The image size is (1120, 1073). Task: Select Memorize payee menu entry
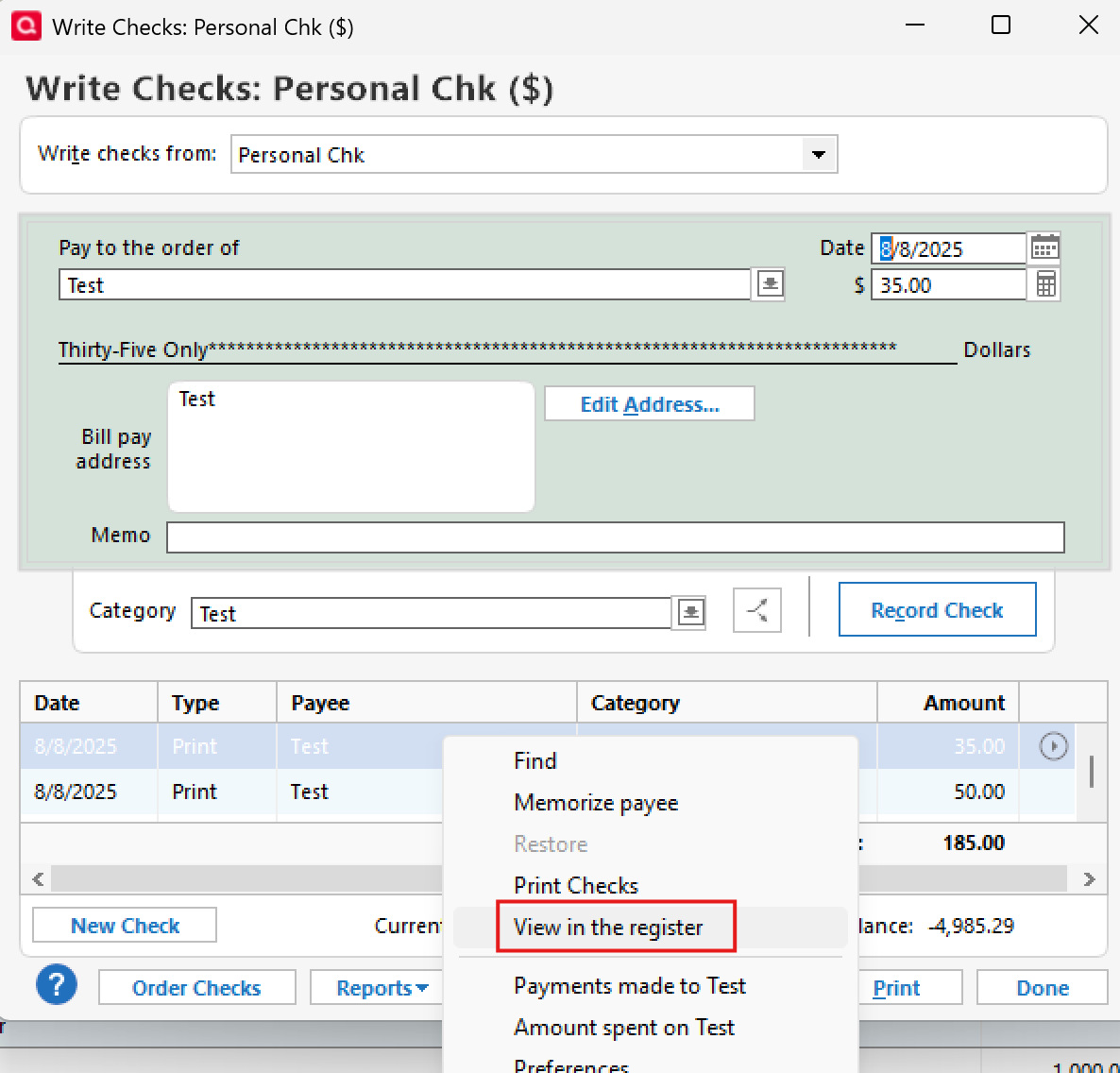point(597,802)
